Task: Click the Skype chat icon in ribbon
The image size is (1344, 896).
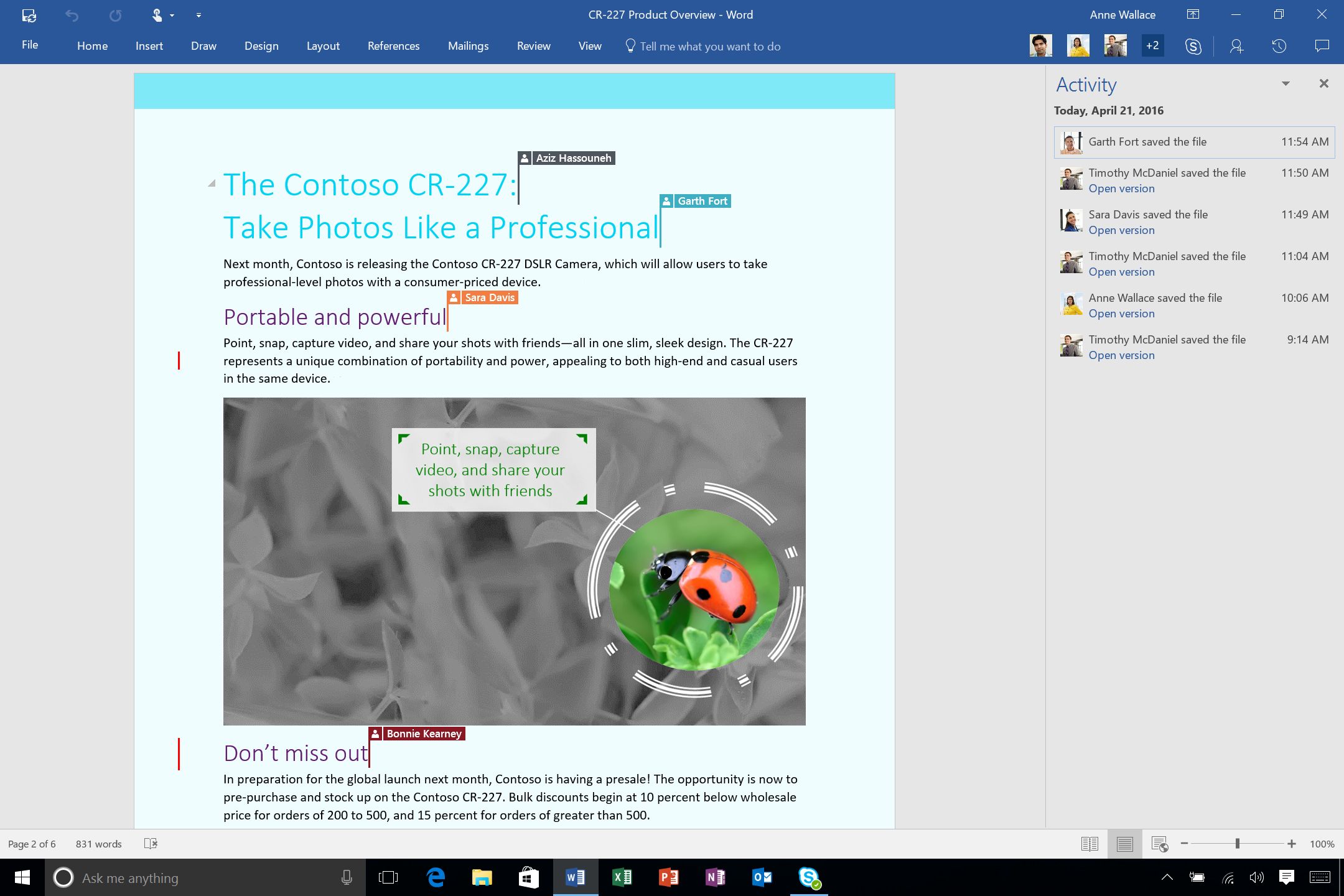Action: (1193, 46)
